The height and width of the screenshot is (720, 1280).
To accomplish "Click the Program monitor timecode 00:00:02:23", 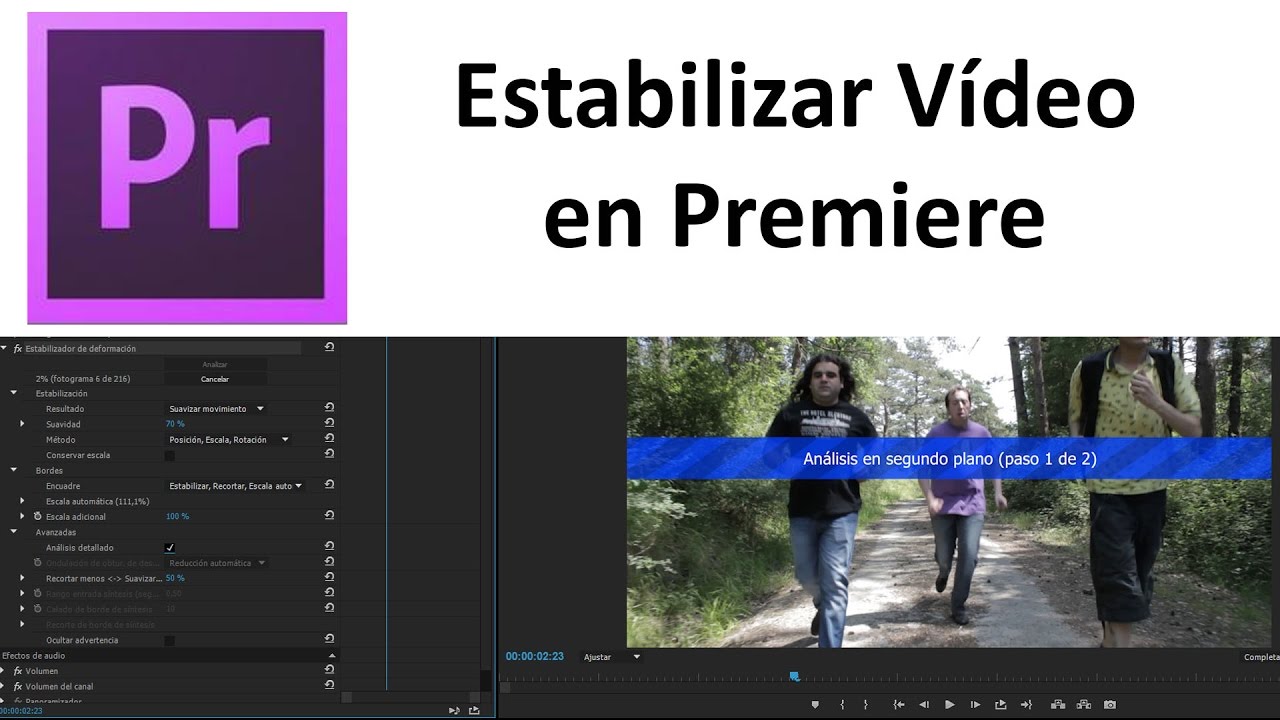I will [534, 657].
